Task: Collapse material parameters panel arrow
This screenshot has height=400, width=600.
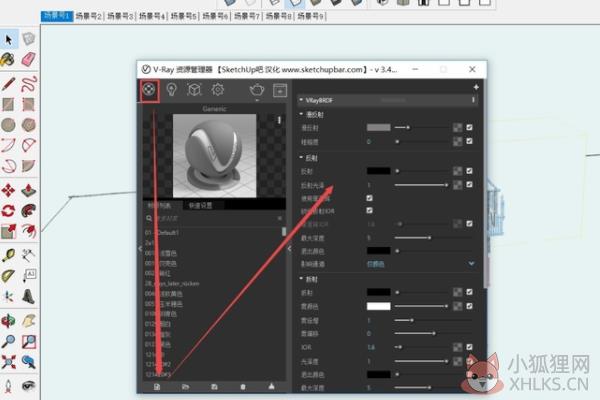Action: [x=290, y=248]
